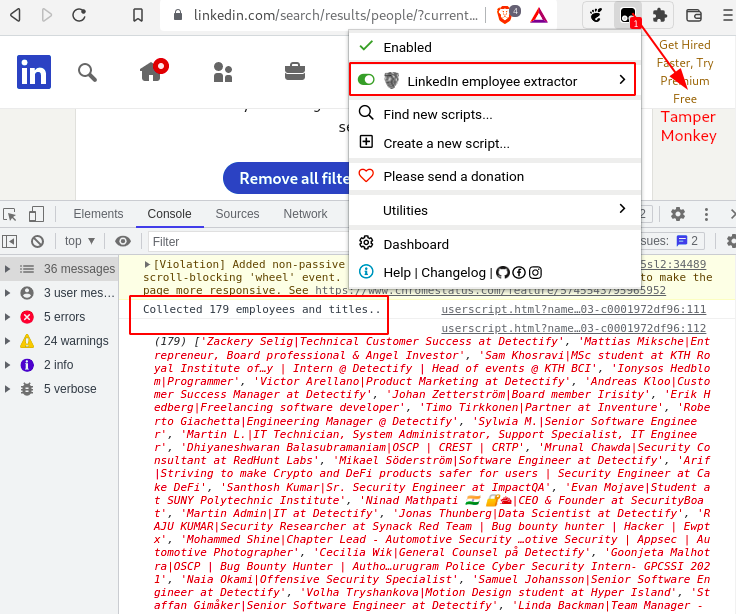736x614 pixels.
Task: Switch to the Sources tab
Action: (x=237, y=214)
